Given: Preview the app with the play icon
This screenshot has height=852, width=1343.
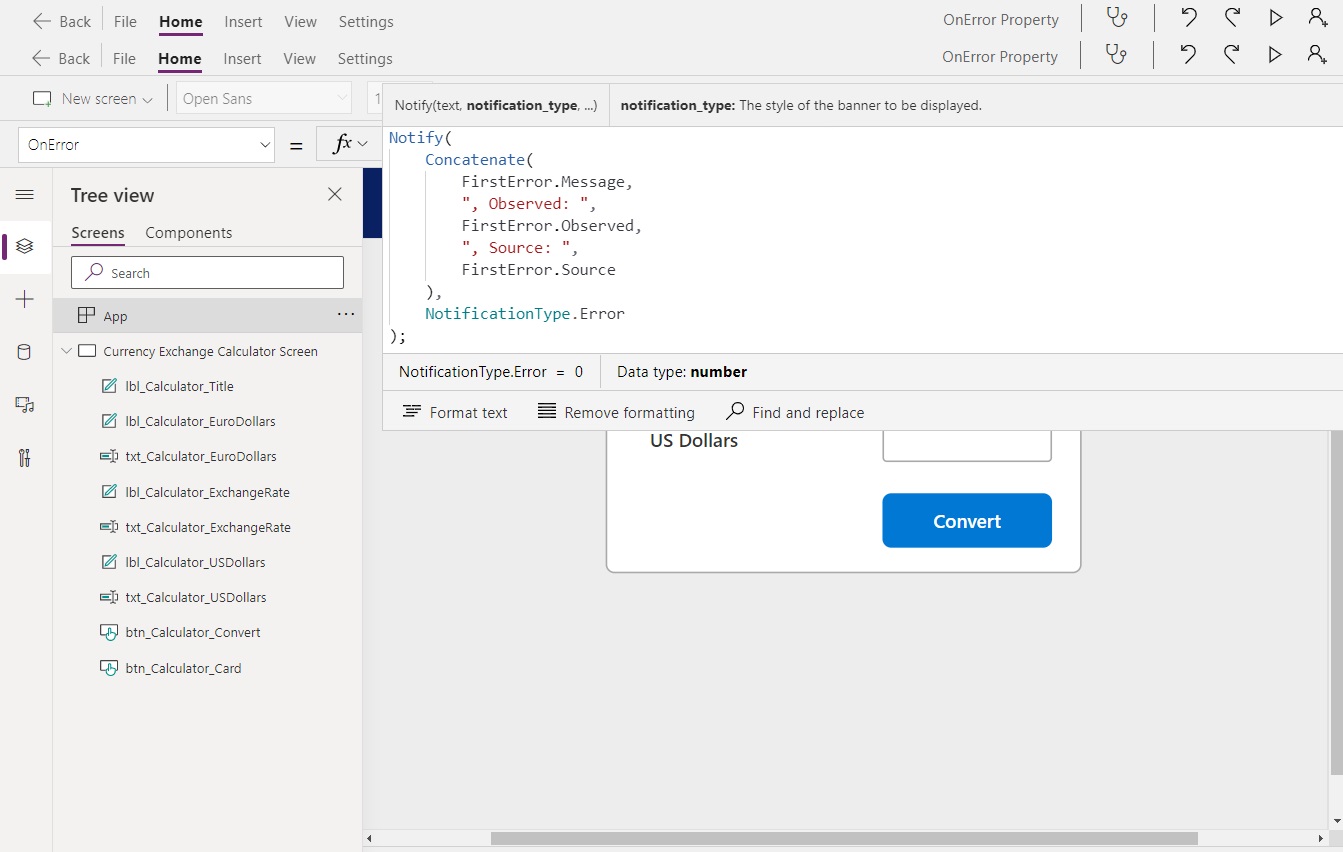Looking at the screenshot, I should [x=1274, y=17].
